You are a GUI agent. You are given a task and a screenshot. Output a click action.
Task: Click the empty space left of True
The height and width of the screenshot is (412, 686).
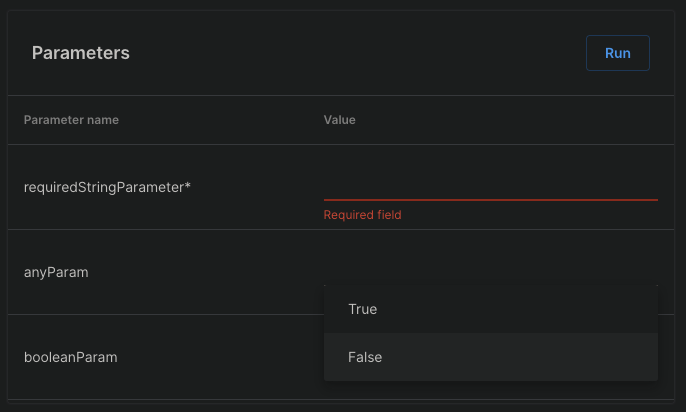coord(335,309)
